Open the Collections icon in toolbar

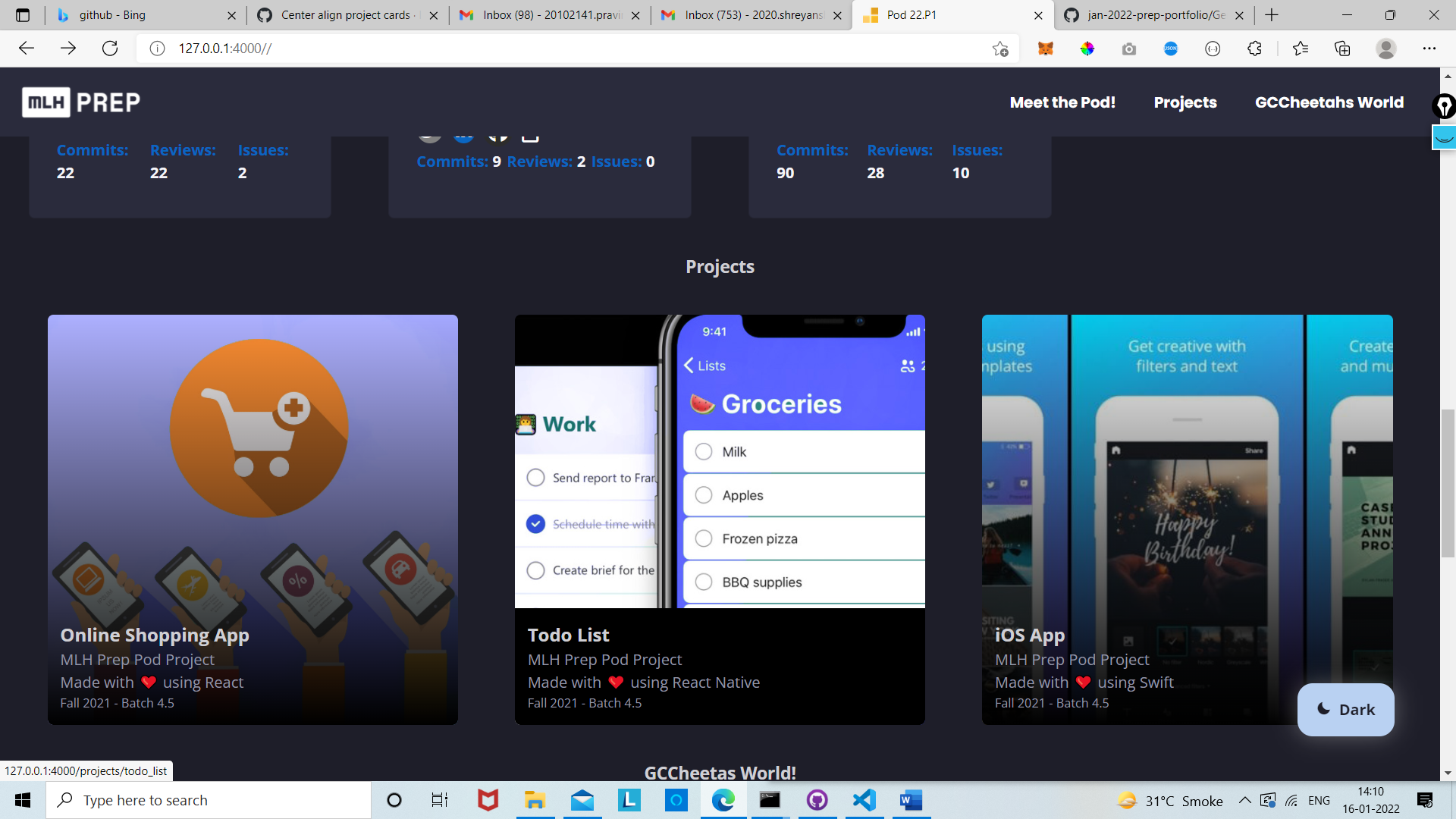1342,49
